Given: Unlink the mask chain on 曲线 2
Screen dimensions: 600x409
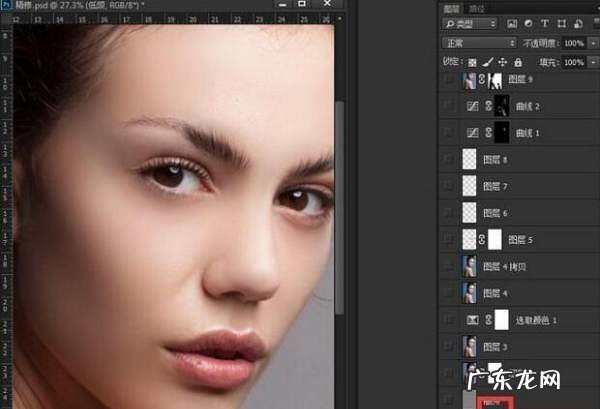Looking at the screenshot, I should coord(488,106).
